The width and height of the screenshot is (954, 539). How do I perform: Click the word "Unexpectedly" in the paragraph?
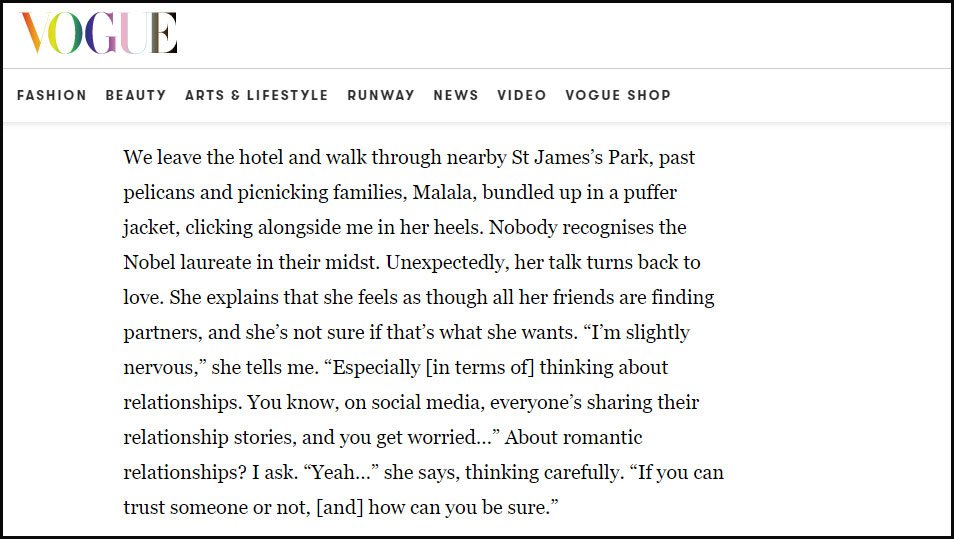[445, 264]
